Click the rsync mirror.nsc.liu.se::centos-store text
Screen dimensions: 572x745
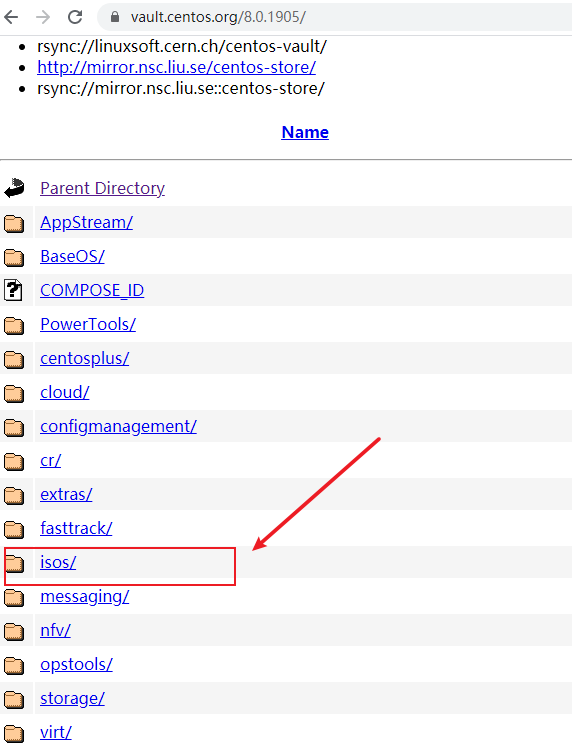point(181,88)
